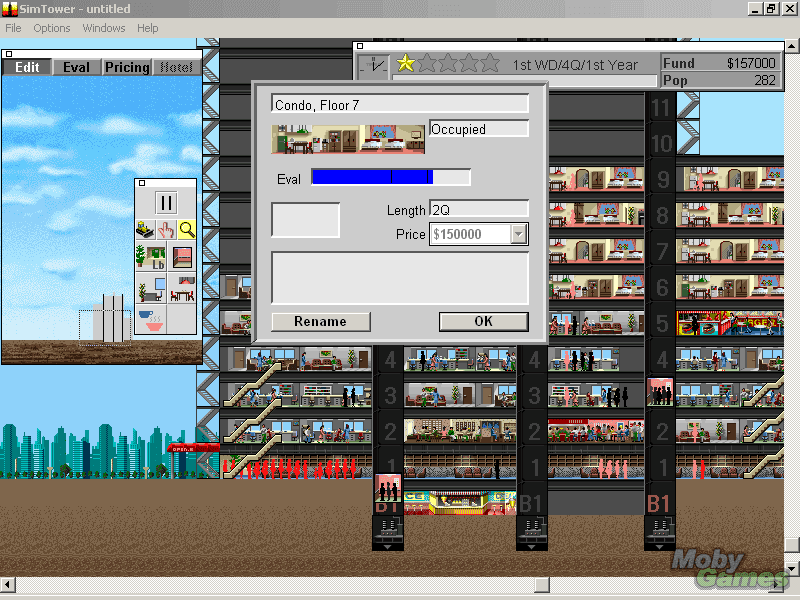Click the 'Condo, Floor 7' name field
Image resolution: width=800 pixels, height=600 pixels.
[x=400, y=104]
